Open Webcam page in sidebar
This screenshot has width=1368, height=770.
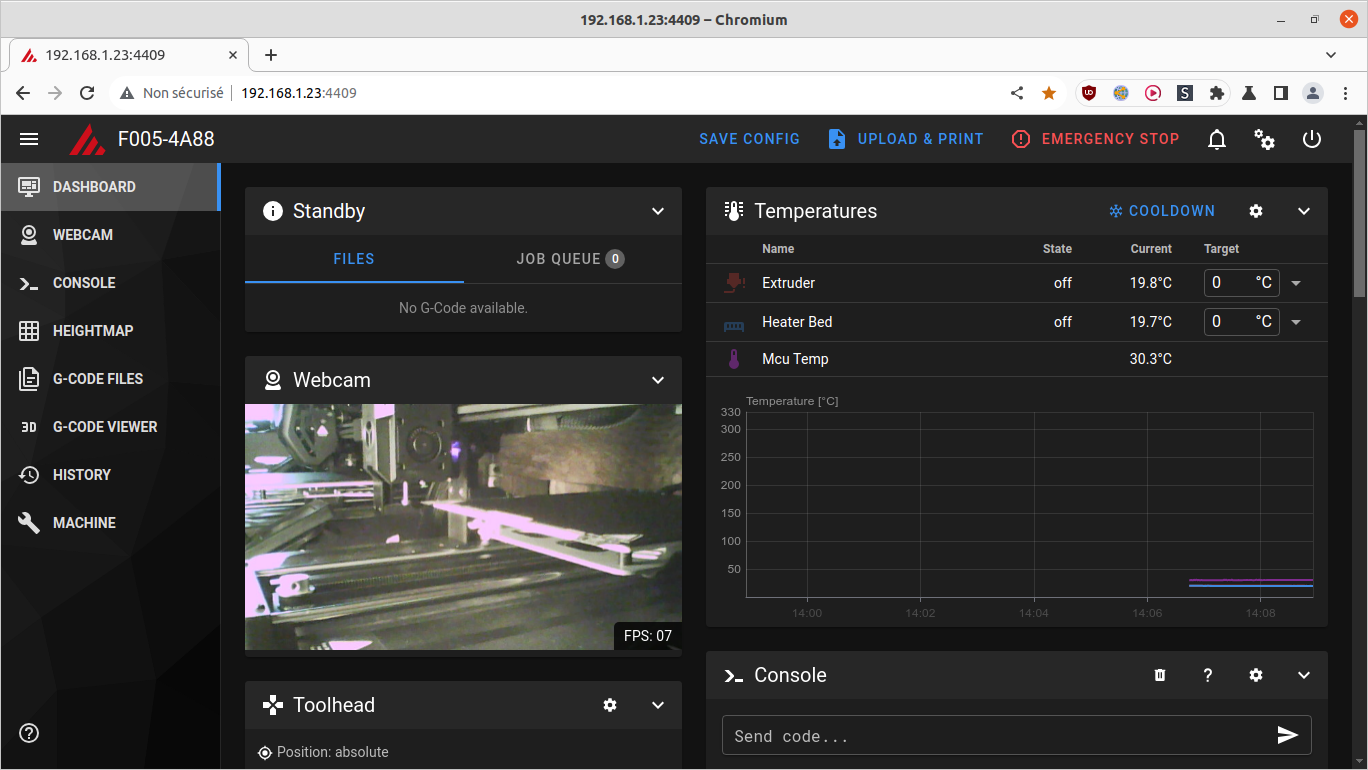click(110, 235)
